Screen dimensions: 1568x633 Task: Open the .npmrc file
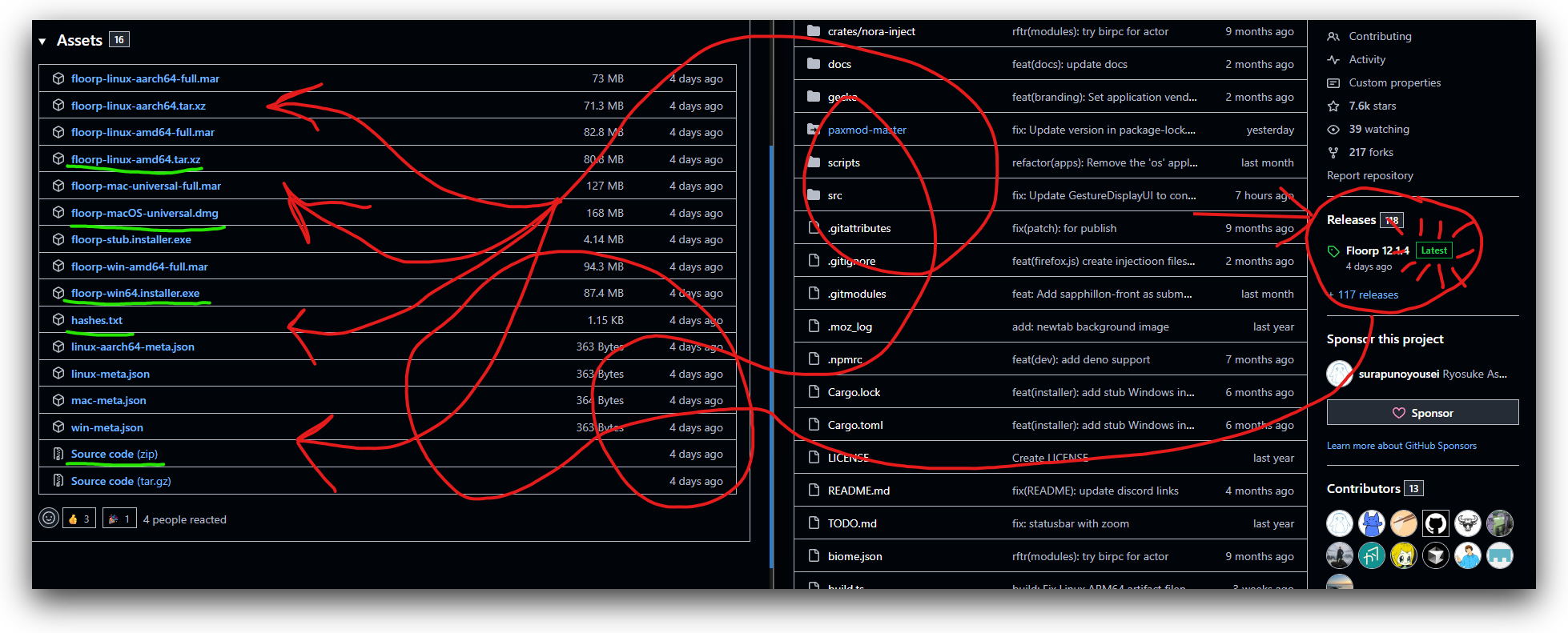845,359
